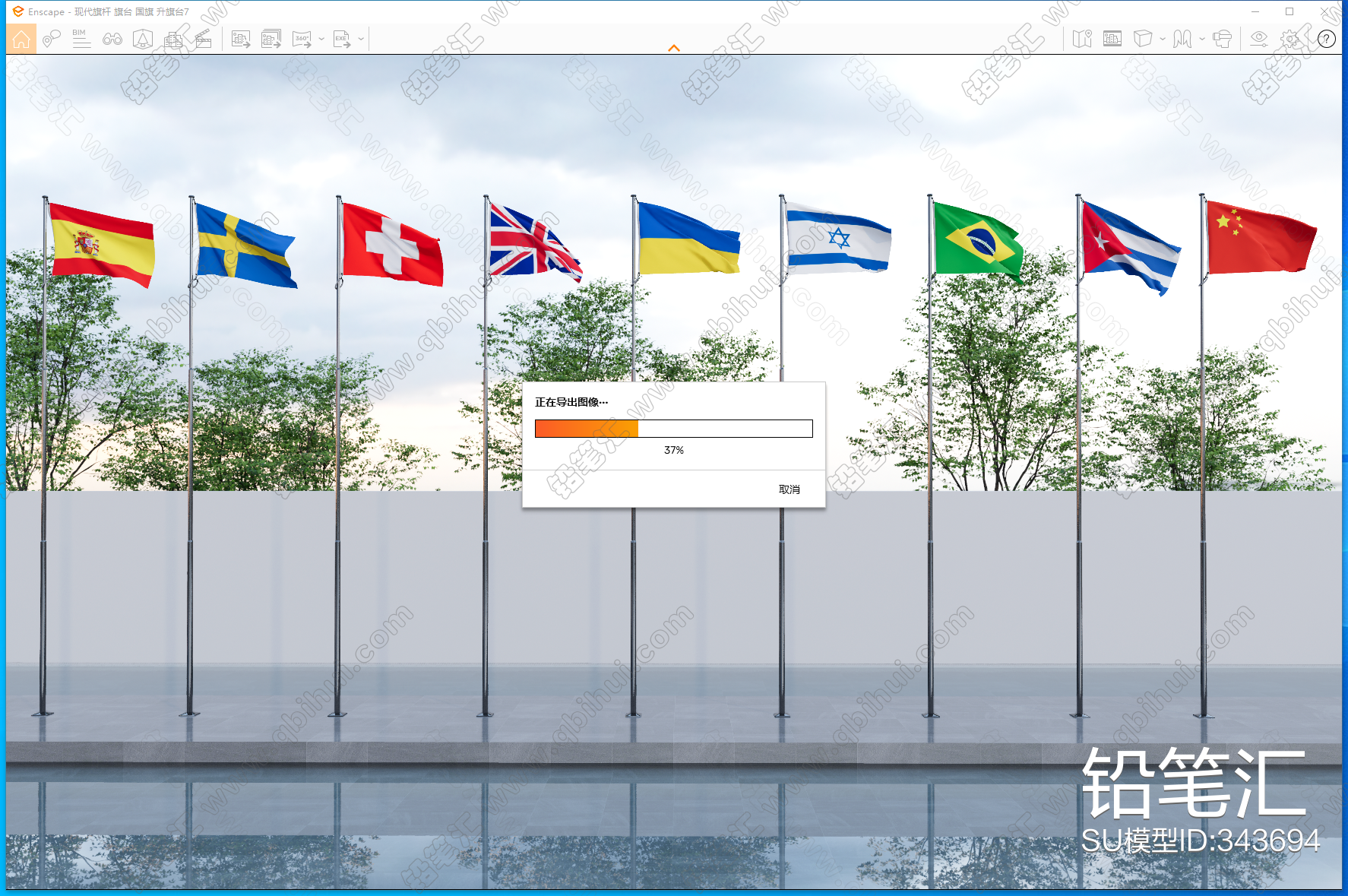Click the cube projection mode icon

click(x=1143, y=39)
